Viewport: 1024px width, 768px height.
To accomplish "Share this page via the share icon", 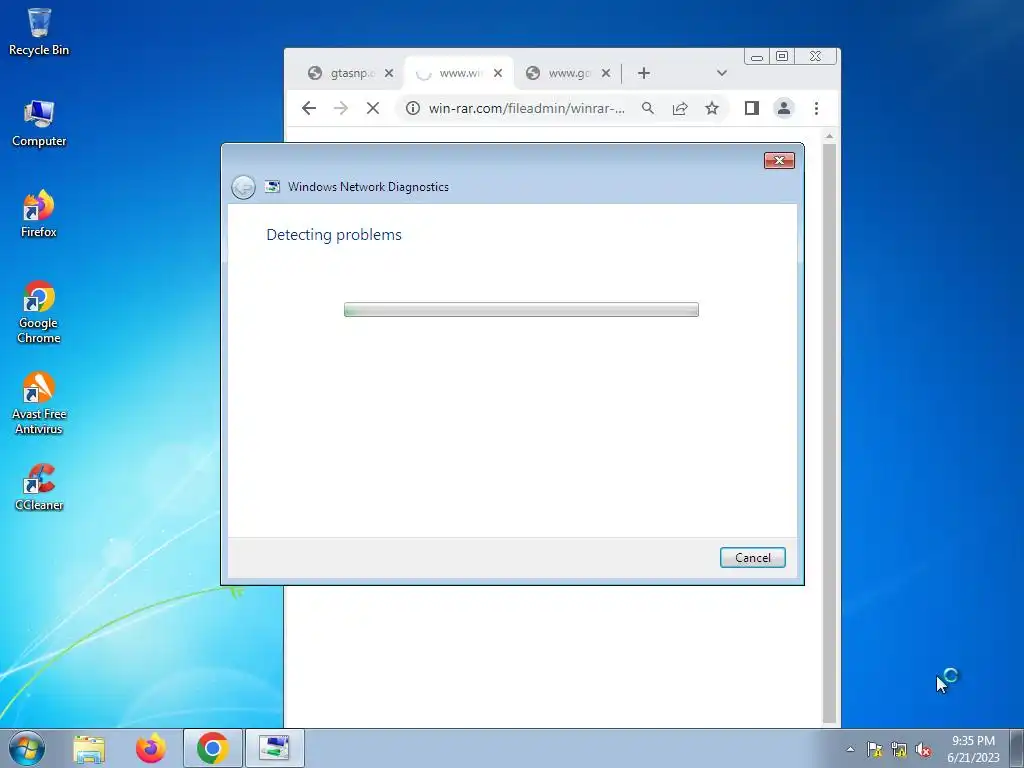I will pos(680,108).
